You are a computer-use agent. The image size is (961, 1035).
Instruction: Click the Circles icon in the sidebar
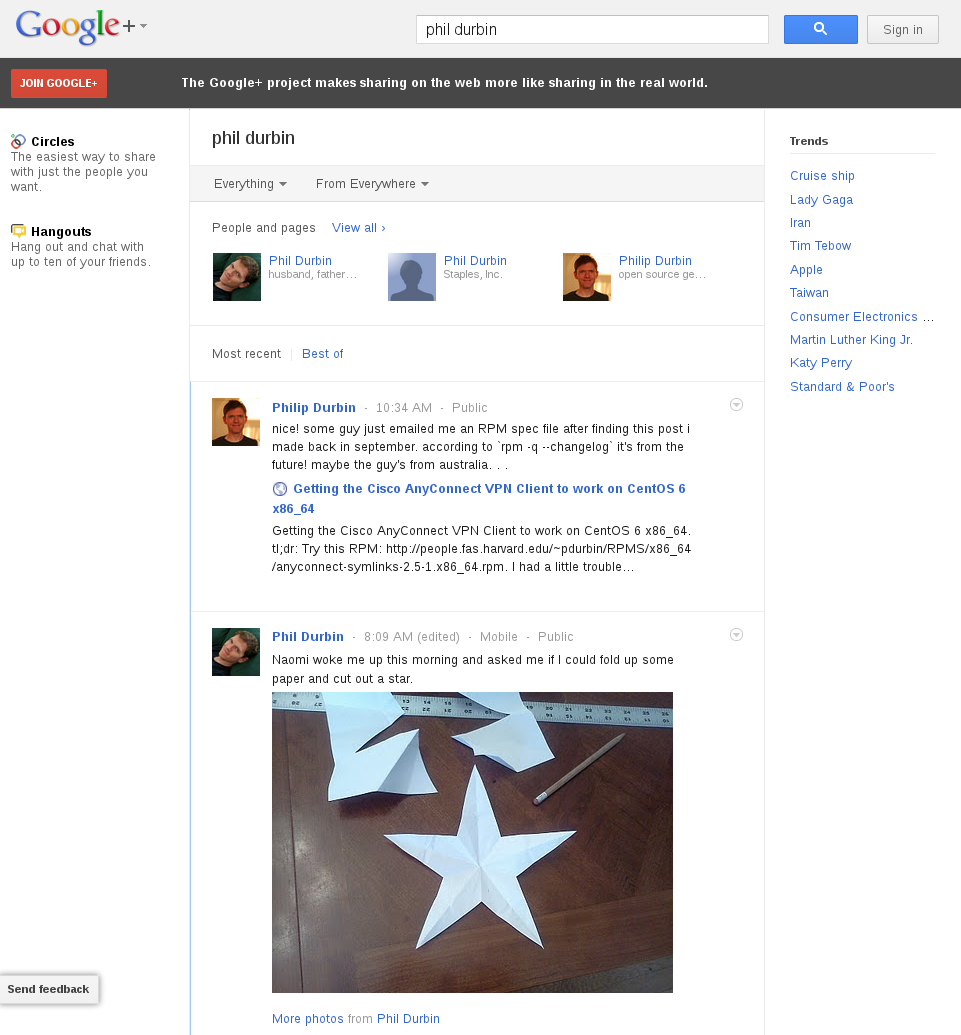[x=18, y=141]
